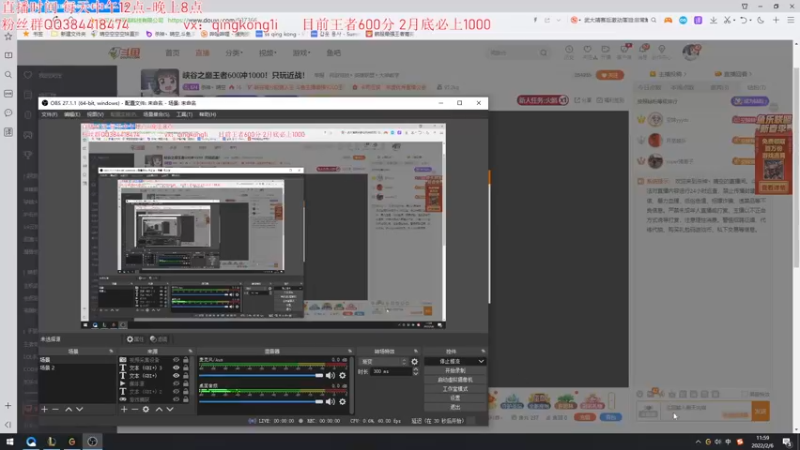Open Windows Start menu
Screen dimensions: 800x450
[x=9, y=441]
